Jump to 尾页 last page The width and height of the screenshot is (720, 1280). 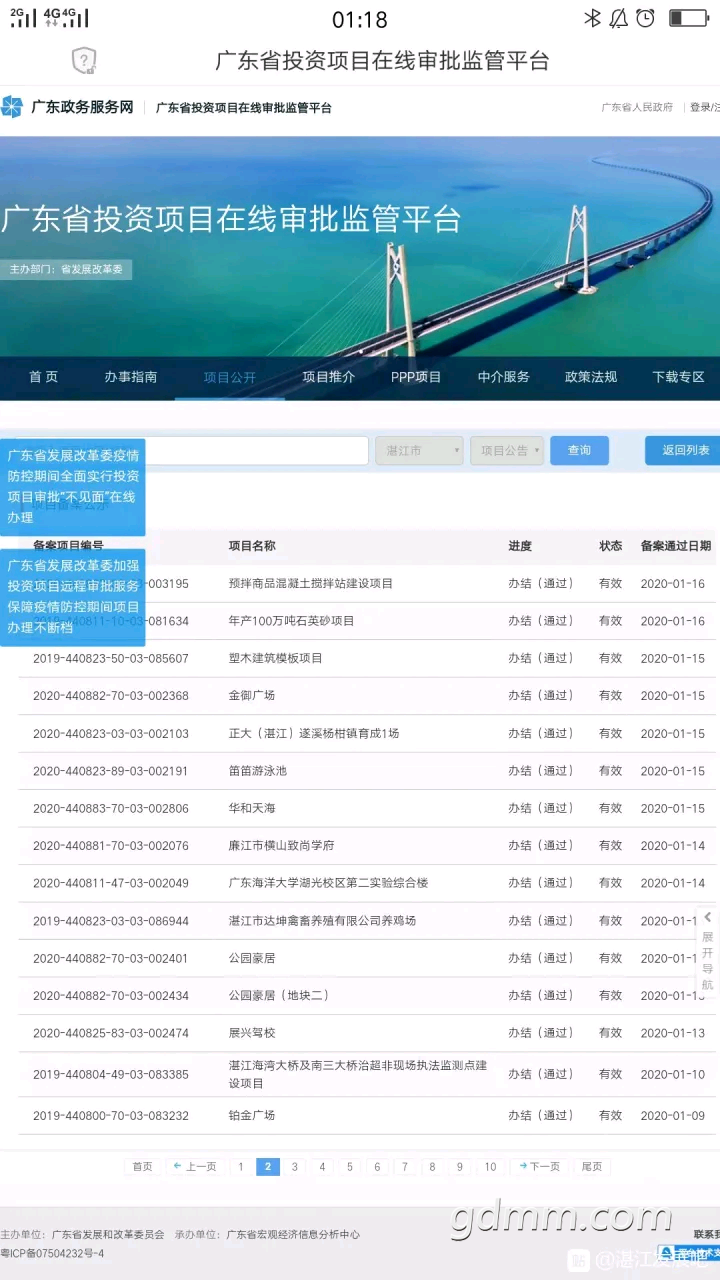(x=592, y=1167)
